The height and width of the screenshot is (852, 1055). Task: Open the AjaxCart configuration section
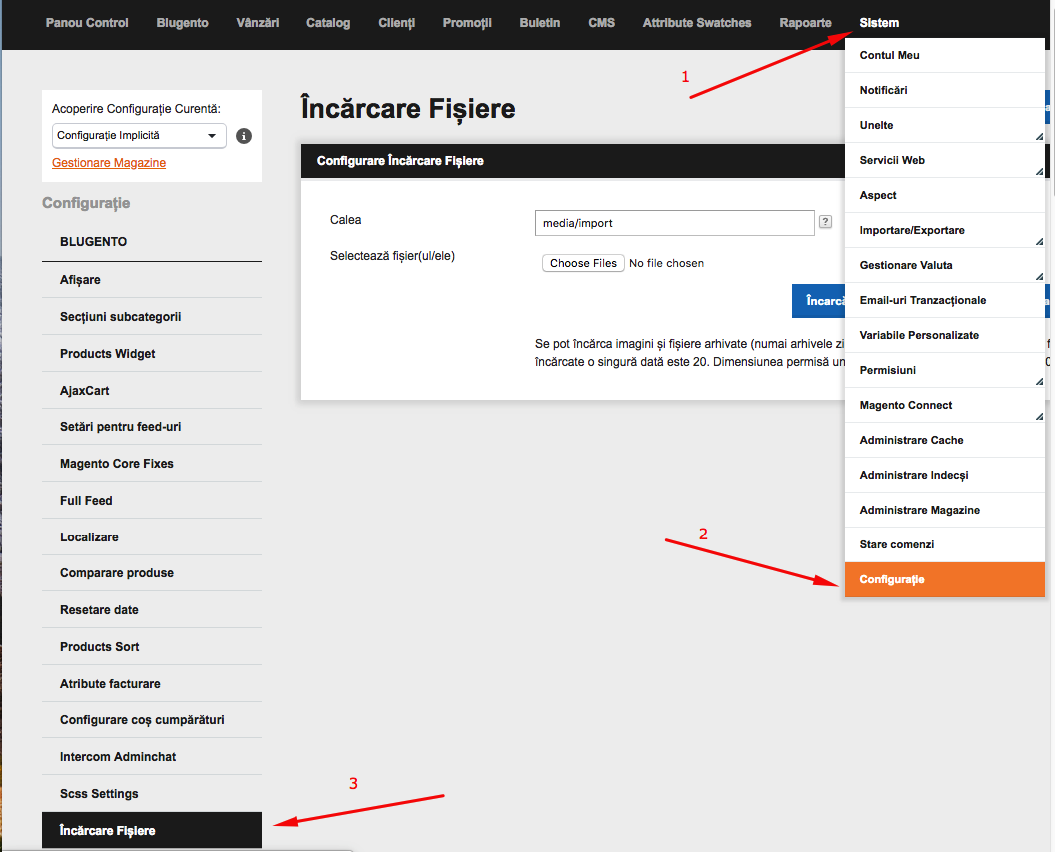151,391
